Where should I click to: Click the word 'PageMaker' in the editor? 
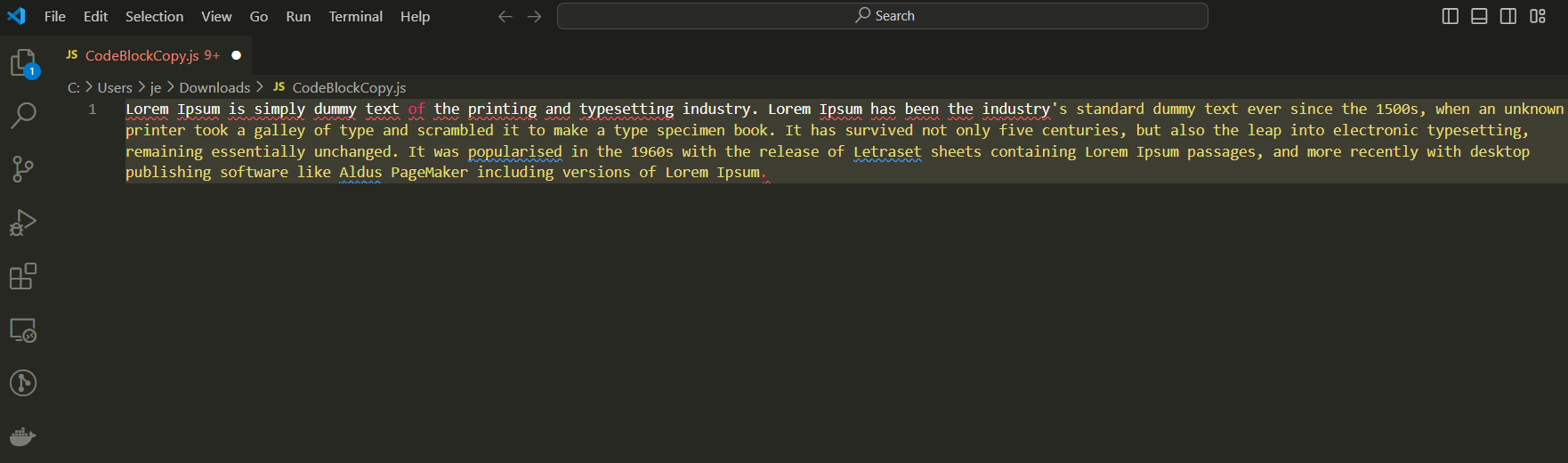[429, 172]
